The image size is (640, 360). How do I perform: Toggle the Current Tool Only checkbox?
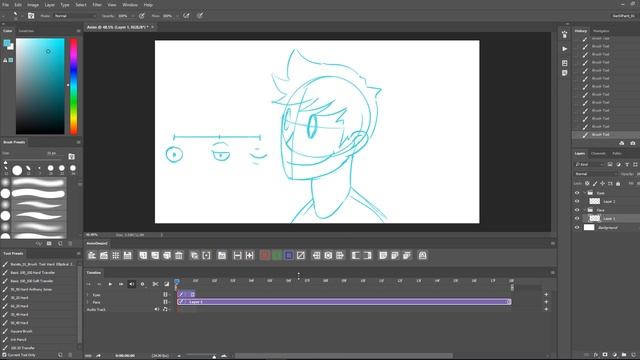click(4, 355)
